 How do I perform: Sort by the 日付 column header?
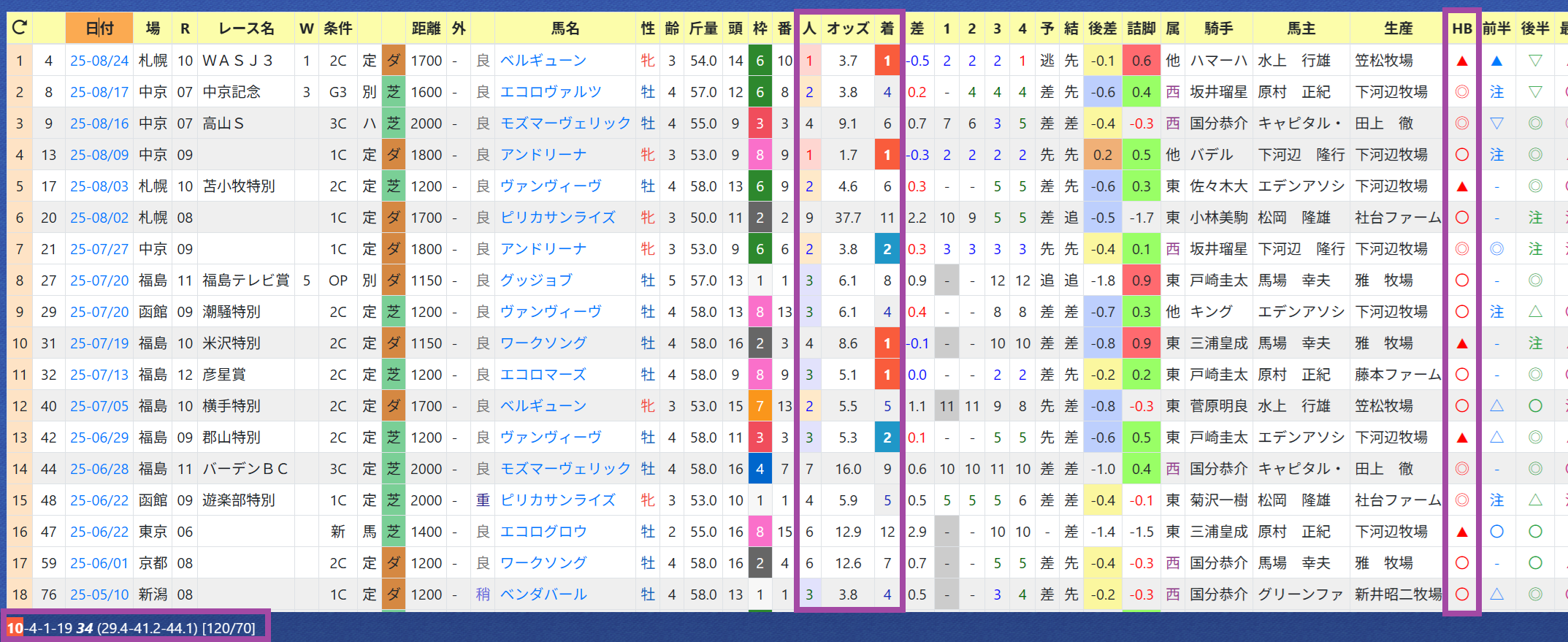99,28
